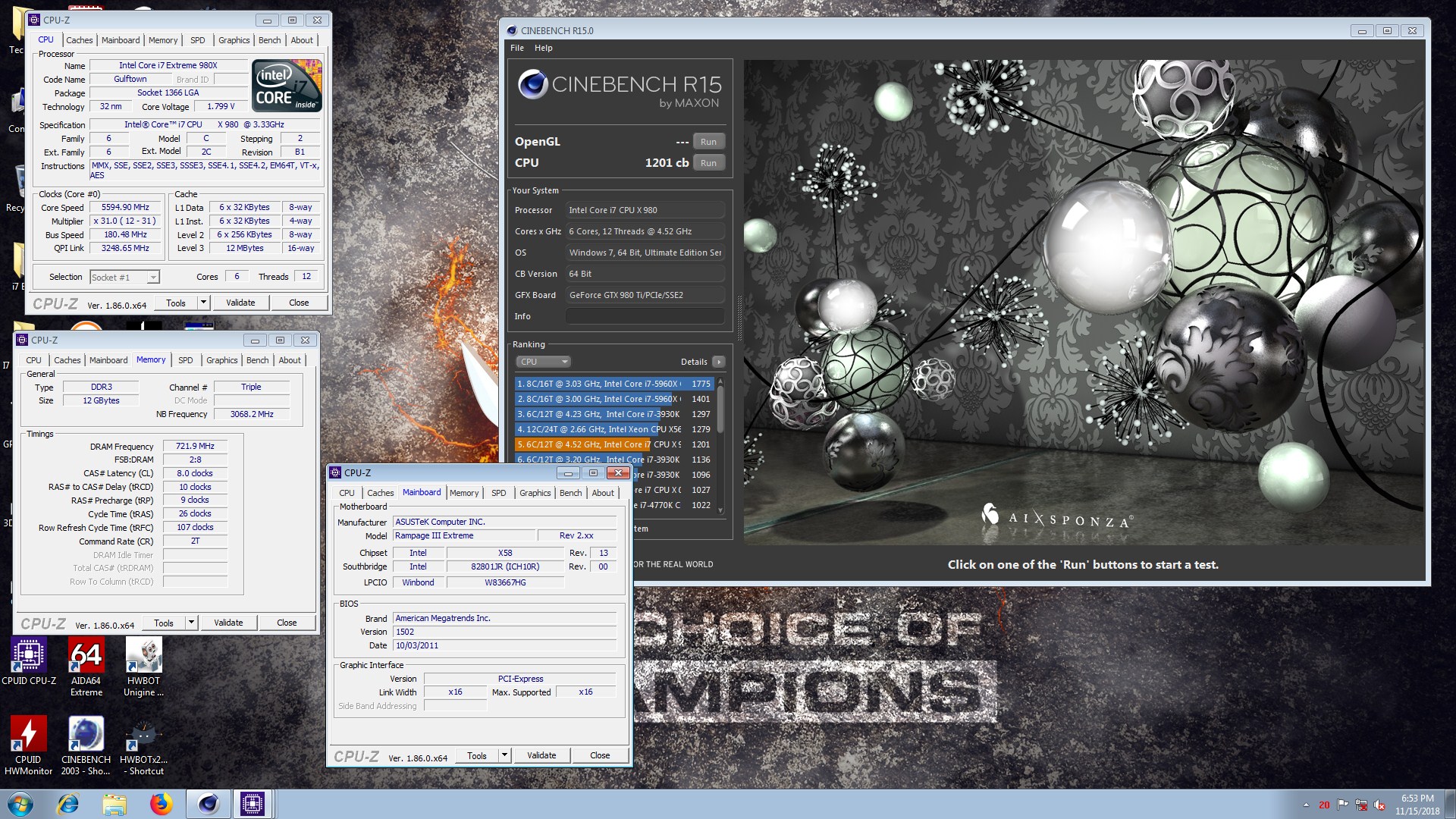Click Validate in memory CPU-Z window
Viewport: 1456px width, 819px height.
[228, 623]
